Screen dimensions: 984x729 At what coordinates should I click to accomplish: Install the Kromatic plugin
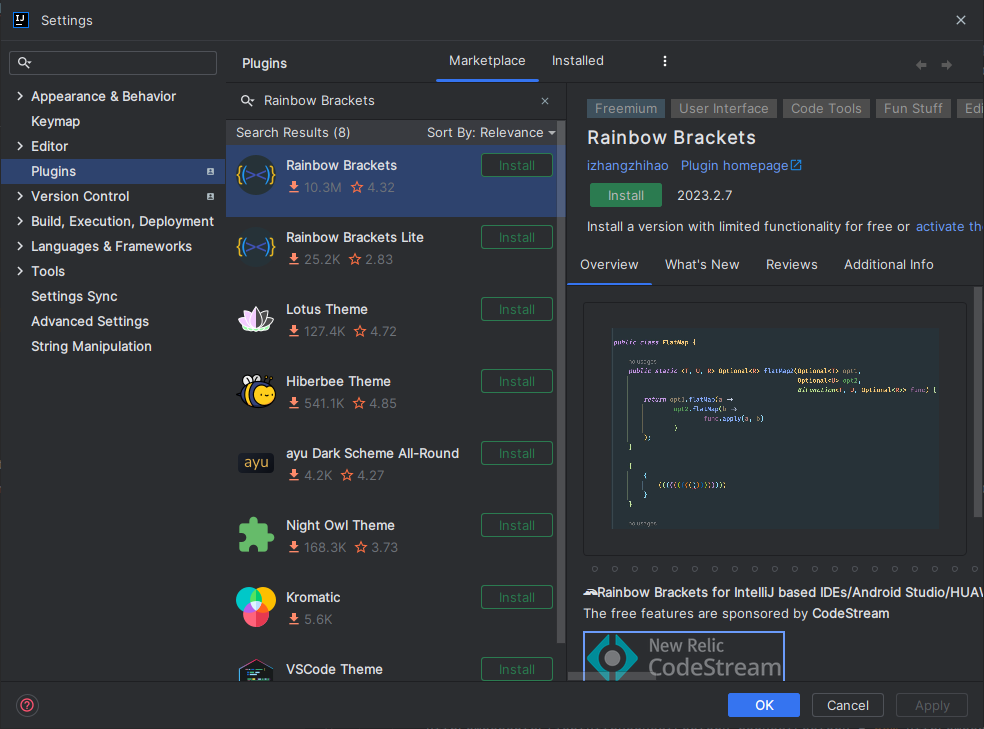click(516, 597)
